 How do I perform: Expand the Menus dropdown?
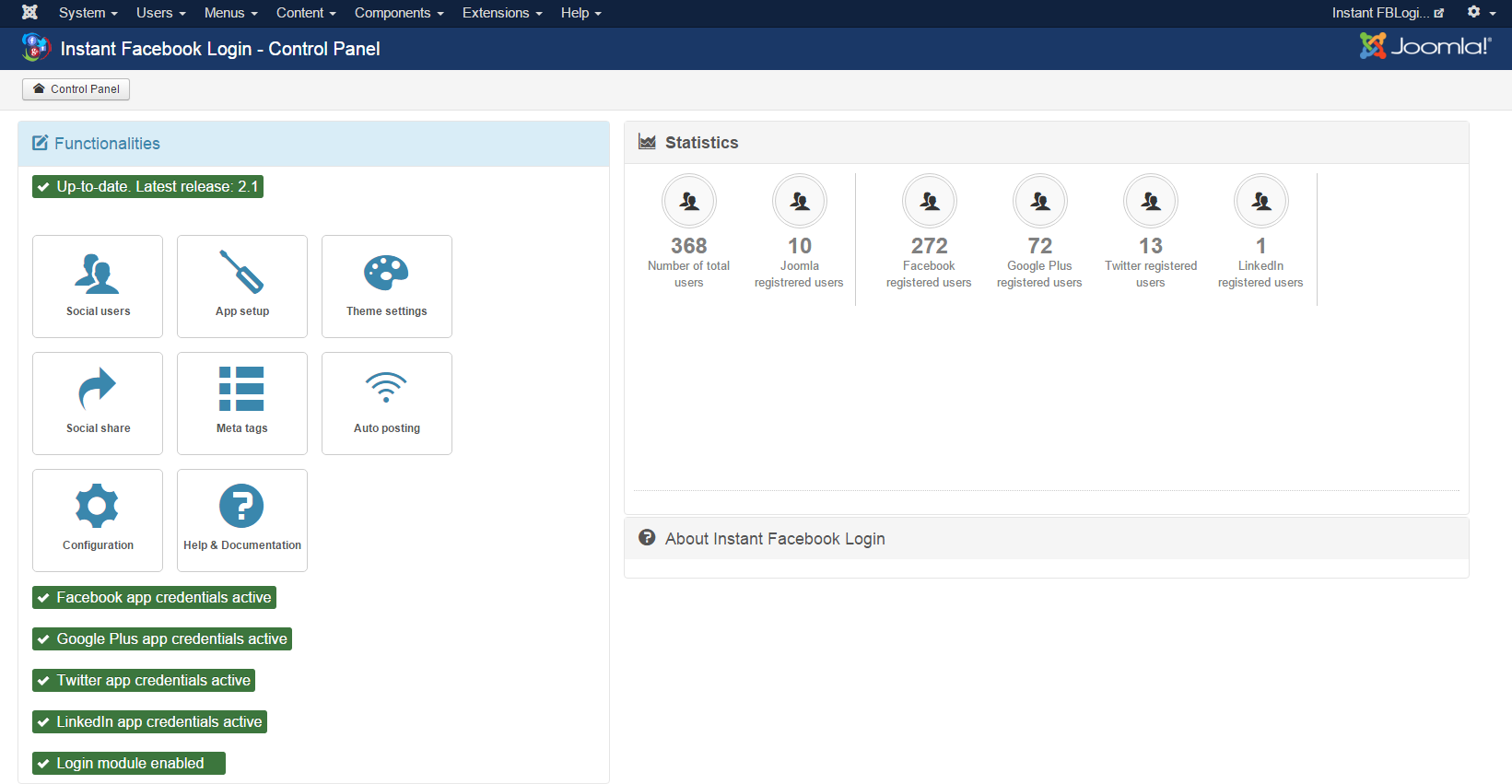(x=231, y=13)
